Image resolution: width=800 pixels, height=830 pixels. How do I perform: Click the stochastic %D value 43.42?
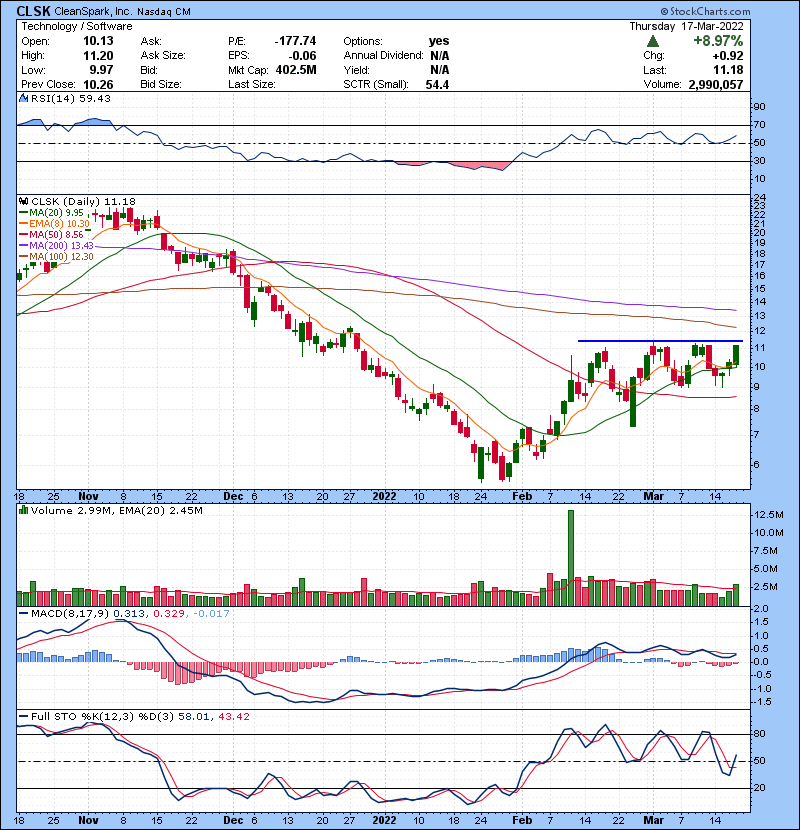click(233, 717)
